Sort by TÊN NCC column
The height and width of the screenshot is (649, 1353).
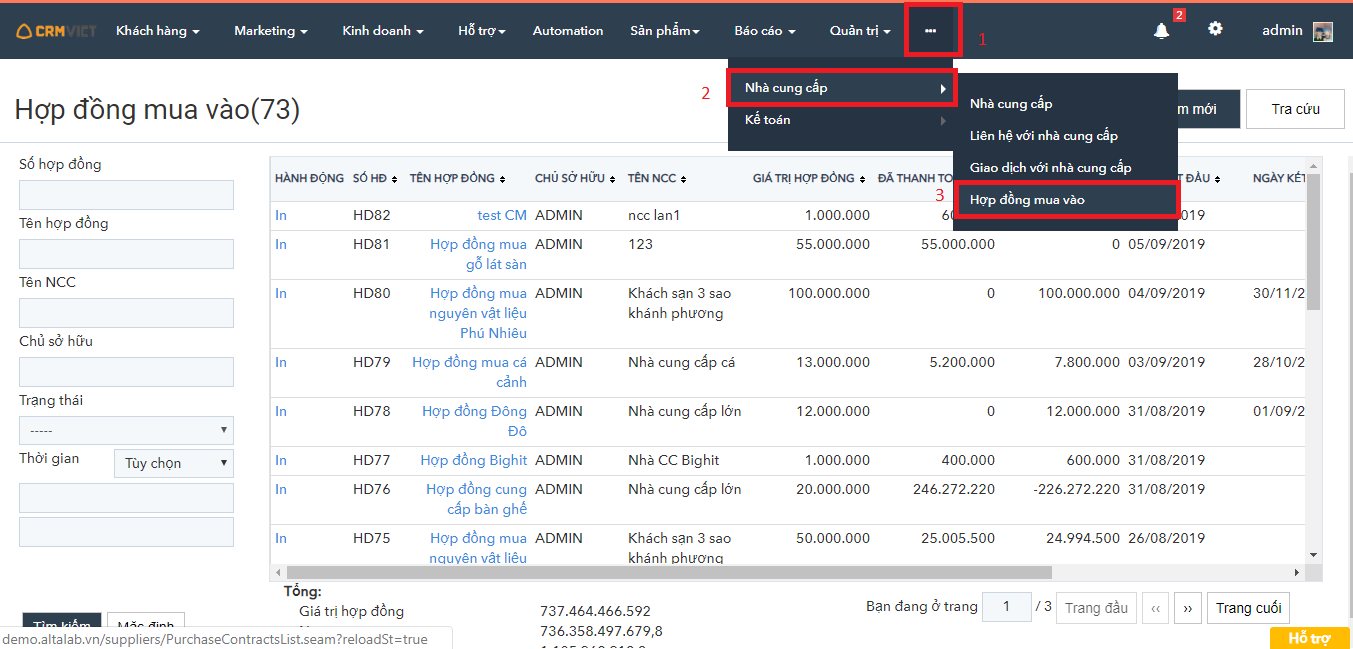point(657,178)
